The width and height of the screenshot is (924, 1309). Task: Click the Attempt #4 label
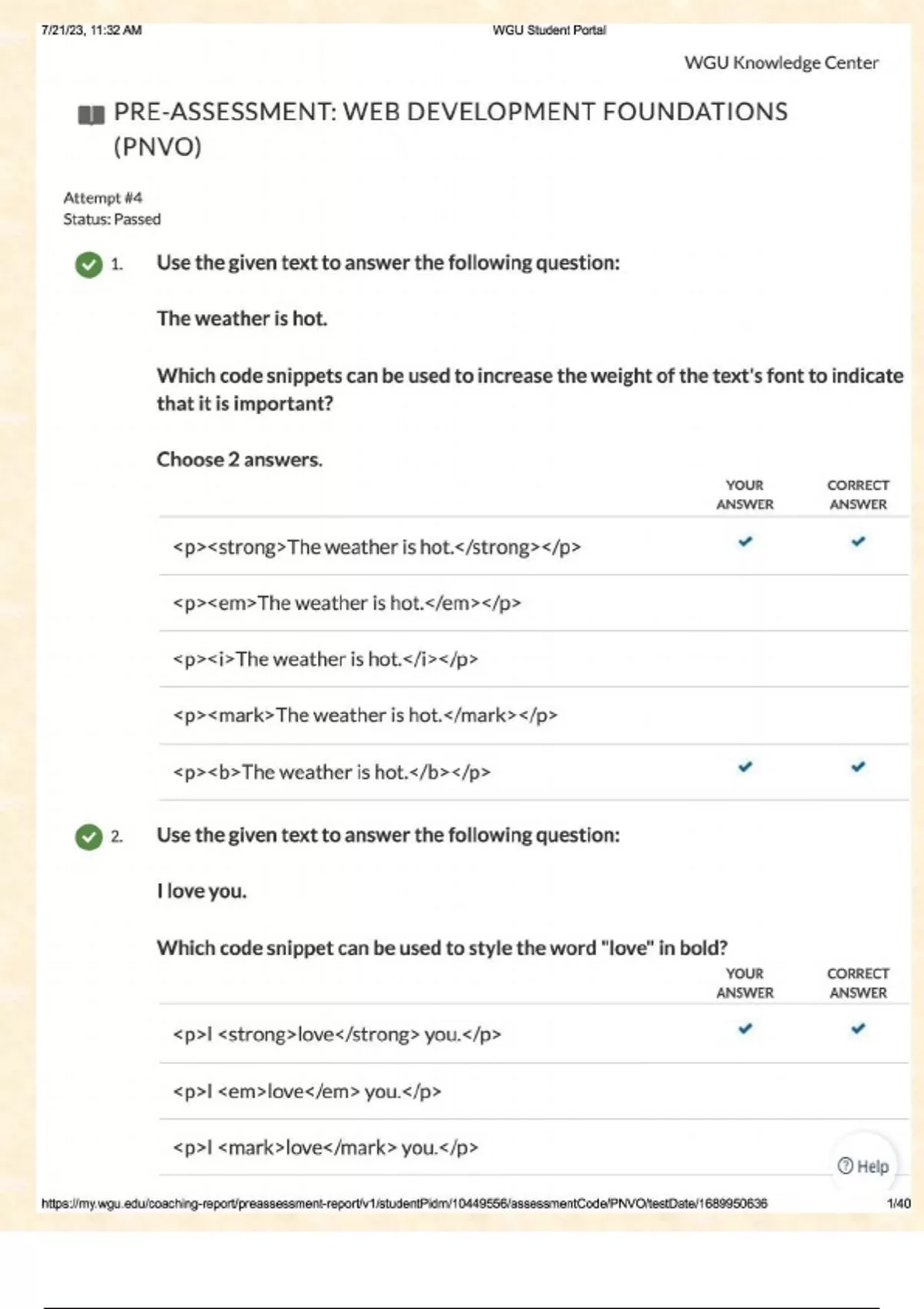102,198
